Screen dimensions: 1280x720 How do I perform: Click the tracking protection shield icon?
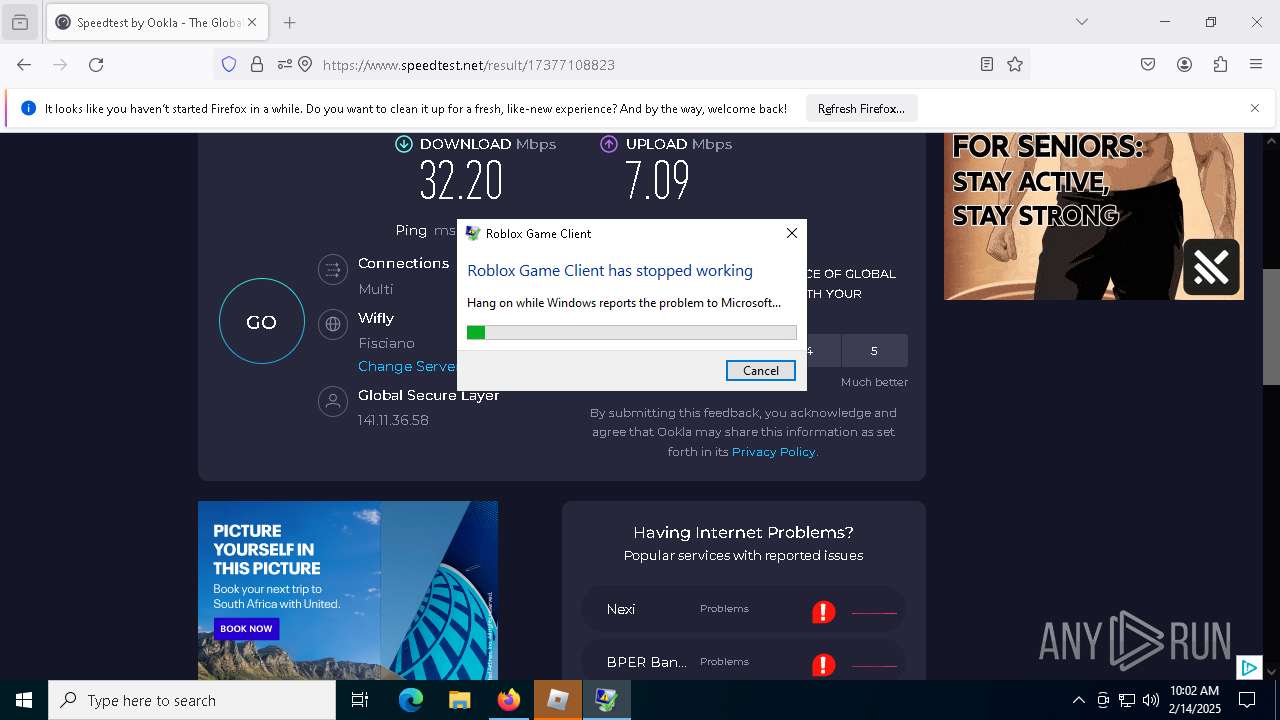(229, 65)
